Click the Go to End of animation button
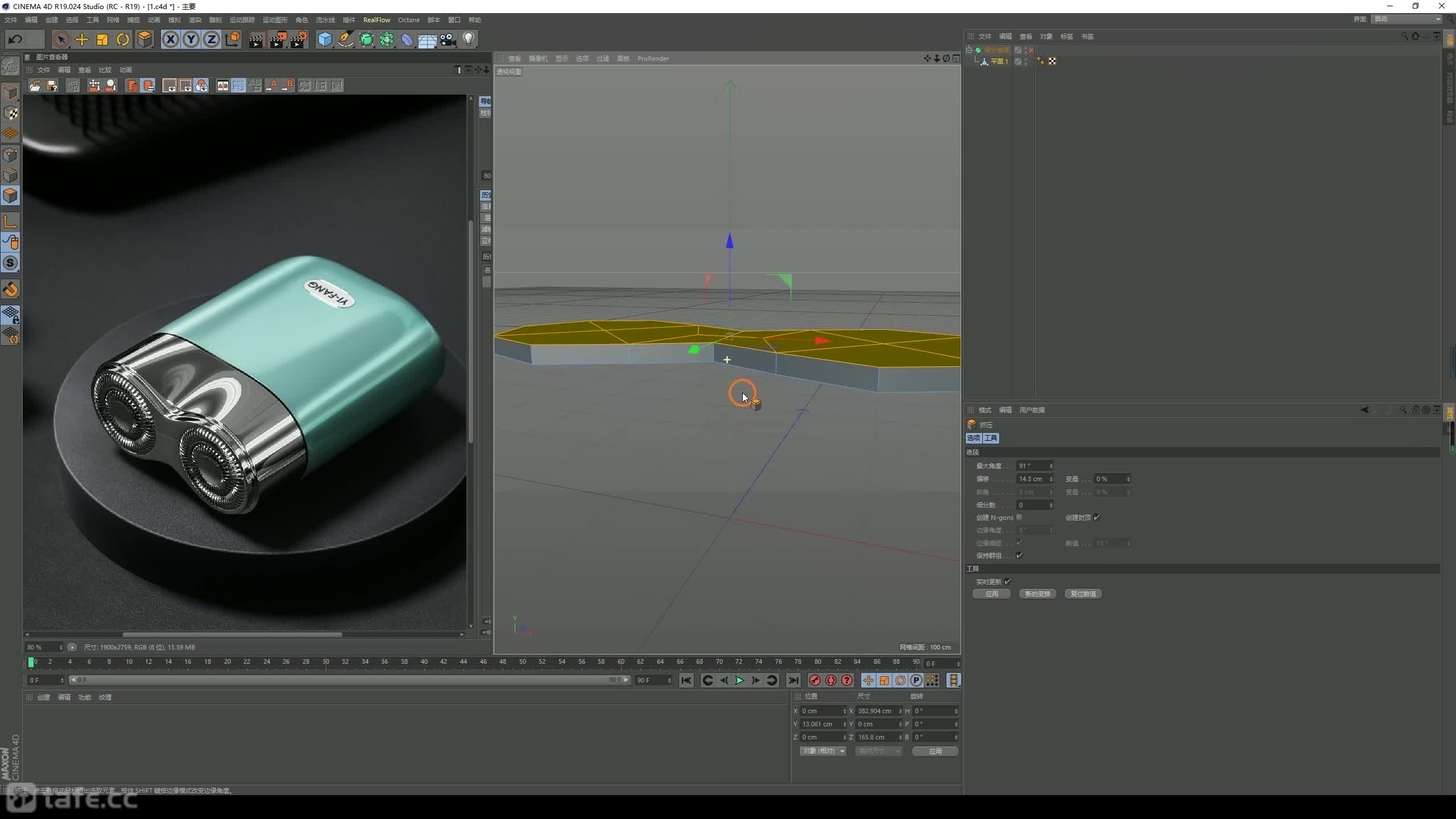The height and width of the screenshot is (819, 1456). click(793, 680)
